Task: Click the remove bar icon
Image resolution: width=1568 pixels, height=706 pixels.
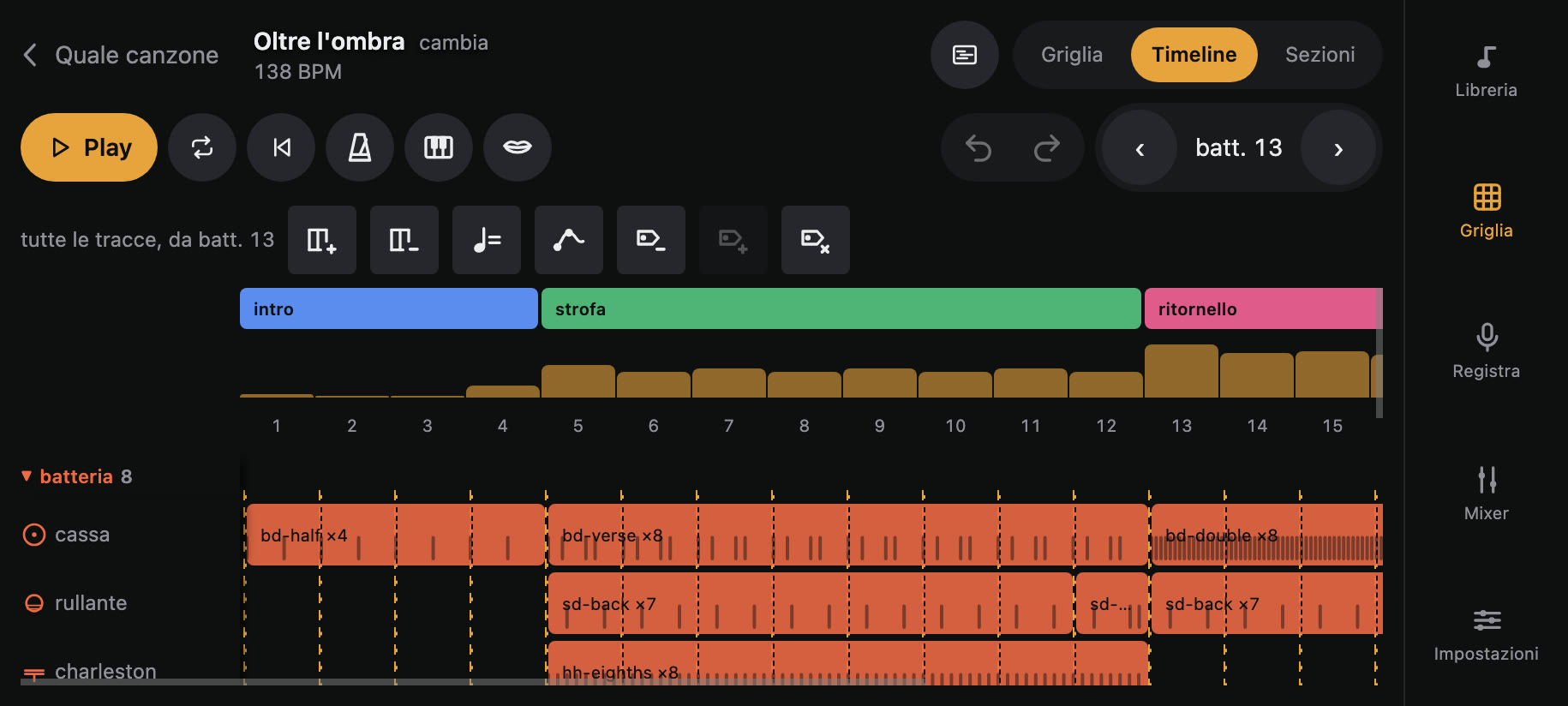Action: pos(404,240)
